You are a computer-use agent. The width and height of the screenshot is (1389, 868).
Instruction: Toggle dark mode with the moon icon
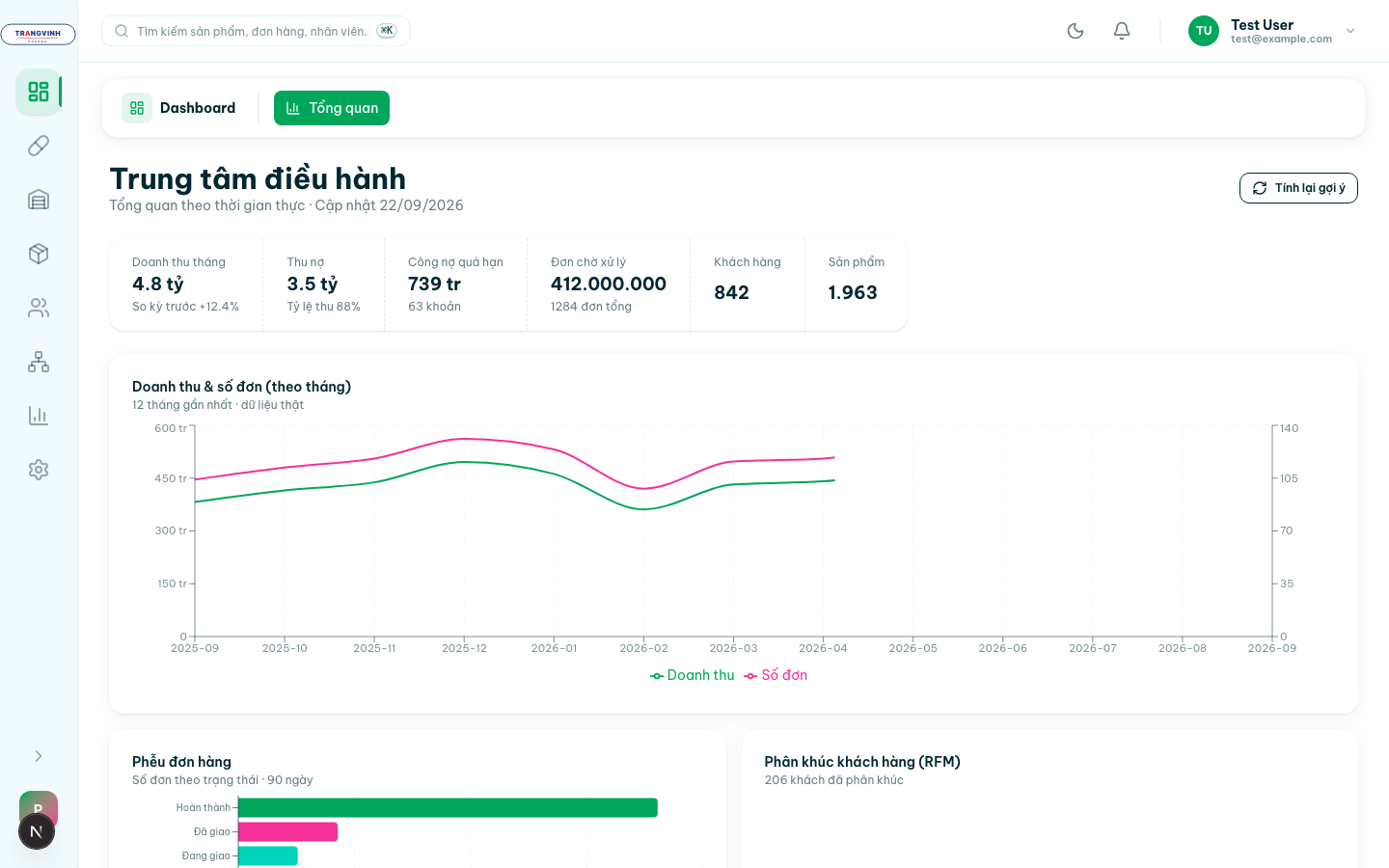(1076, 31)
